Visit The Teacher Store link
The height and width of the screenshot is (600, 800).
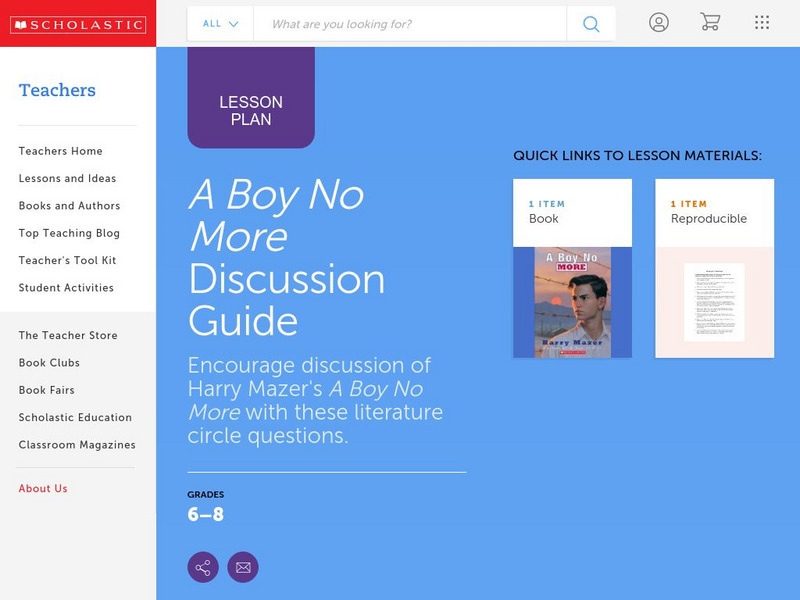[x=66, y=335]
